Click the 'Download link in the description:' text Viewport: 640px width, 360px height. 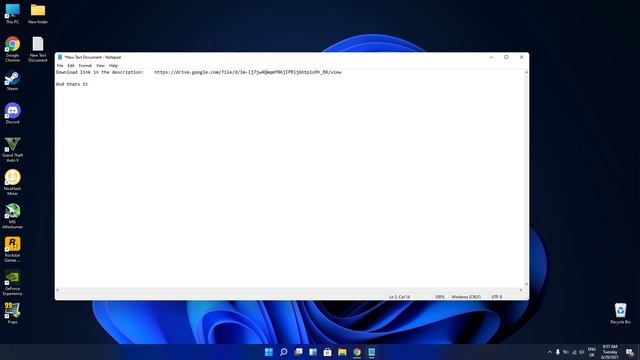(100, 72)
